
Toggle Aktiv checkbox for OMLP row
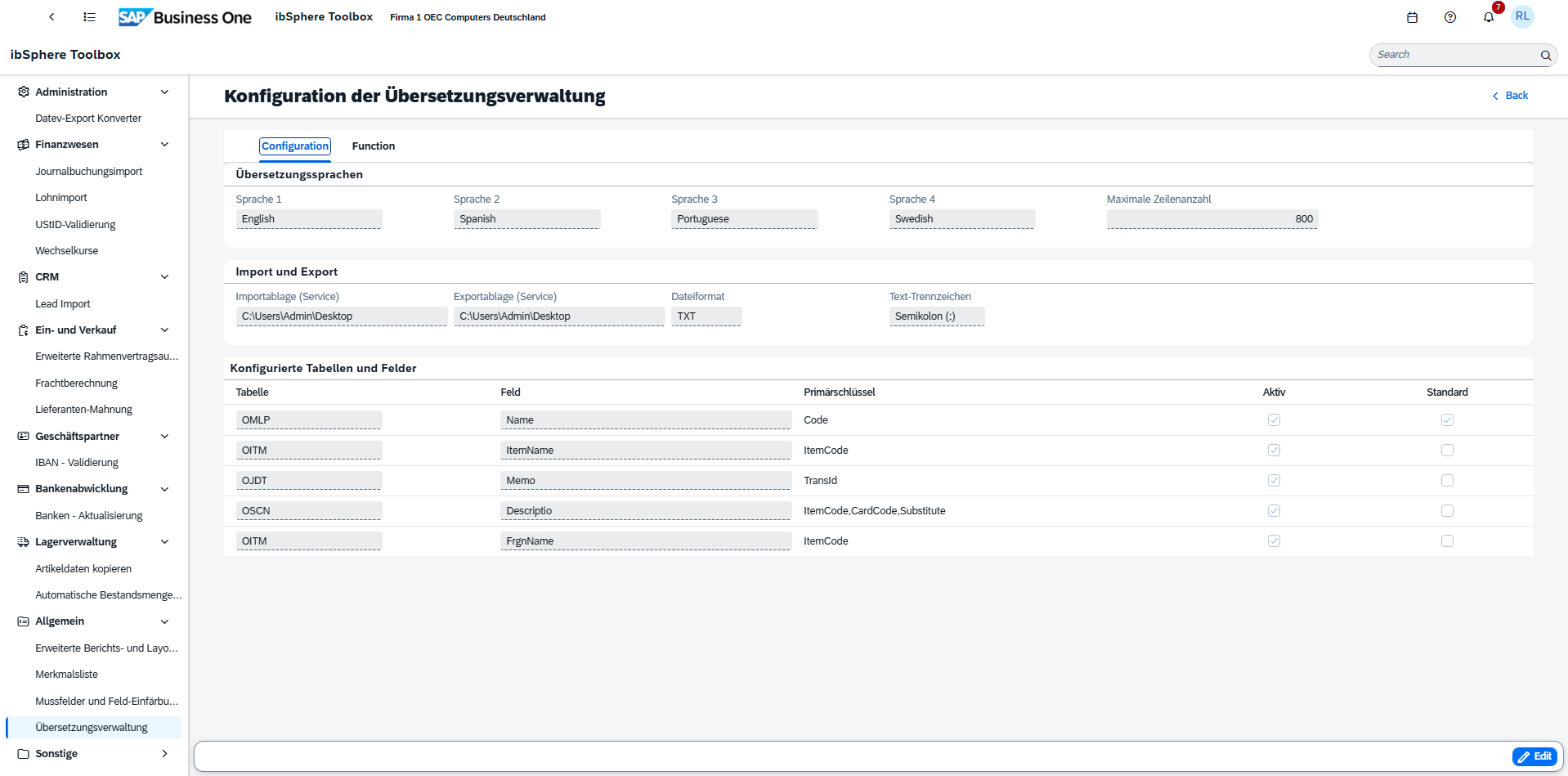1274,420
